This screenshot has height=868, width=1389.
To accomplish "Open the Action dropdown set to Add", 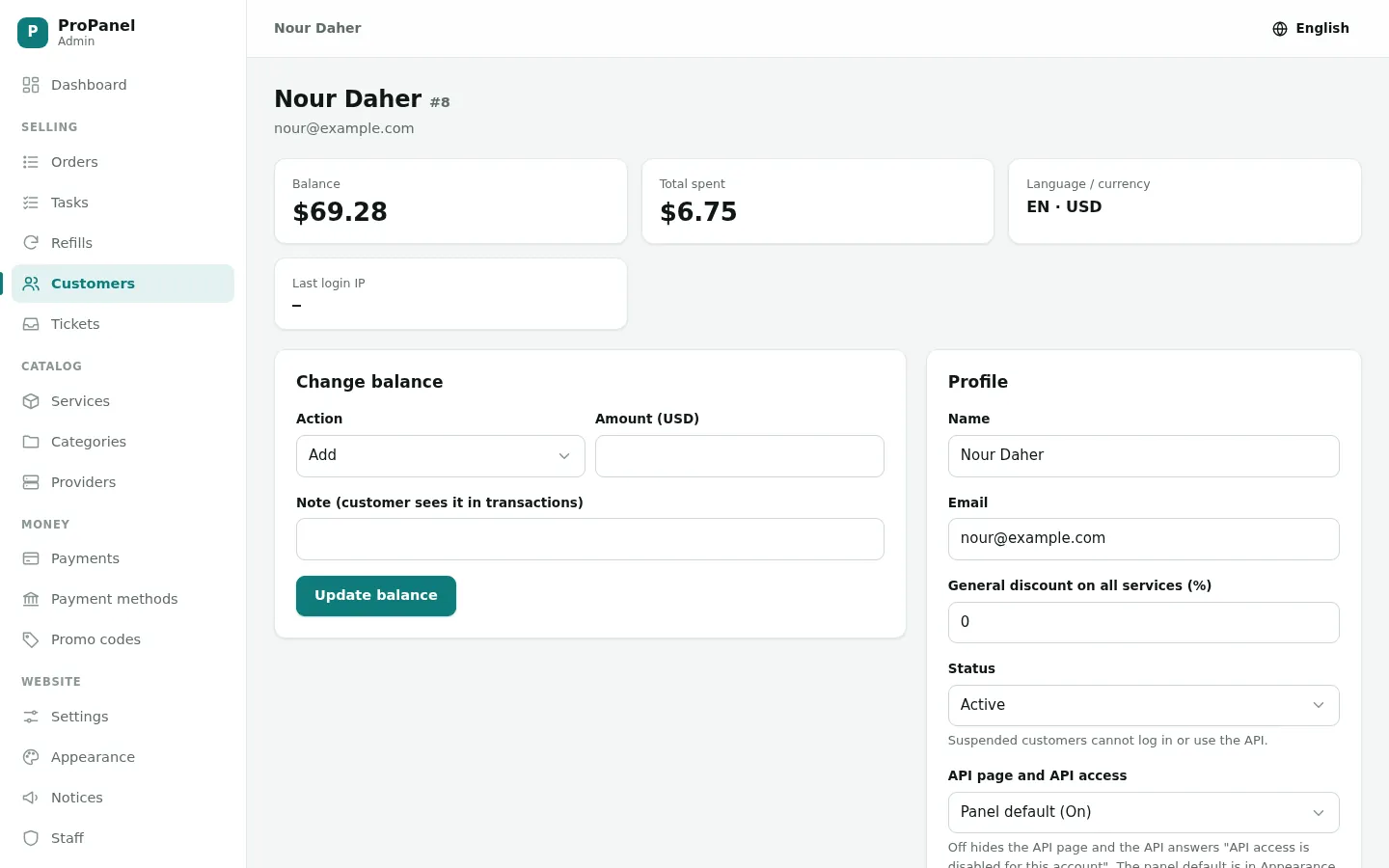I will coord(441,456).
